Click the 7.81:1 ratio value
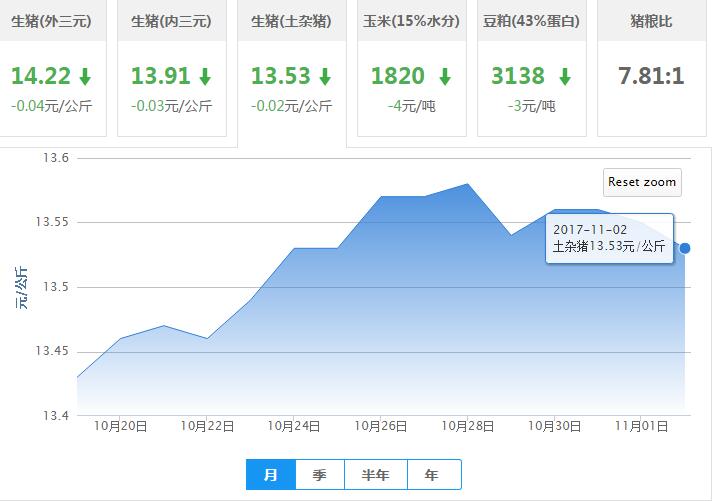 [651, 76]
